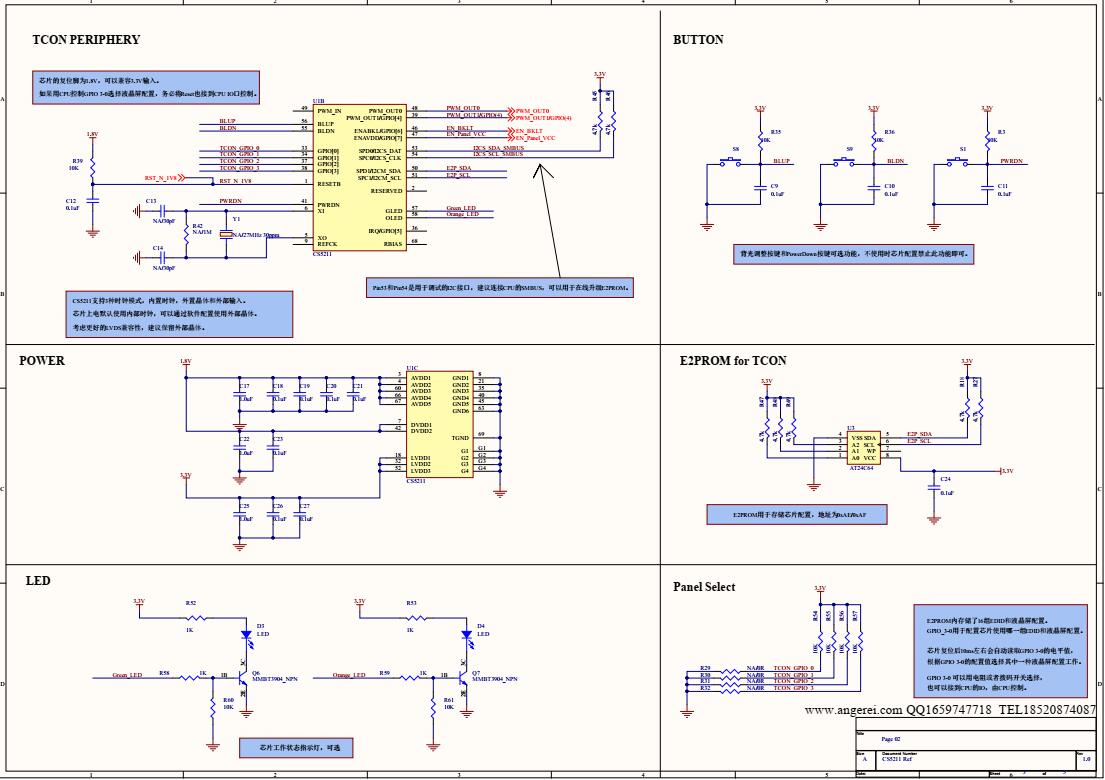Click the RBIAS pin label
Screen dimensions: 1105x780
click(393, 244)
